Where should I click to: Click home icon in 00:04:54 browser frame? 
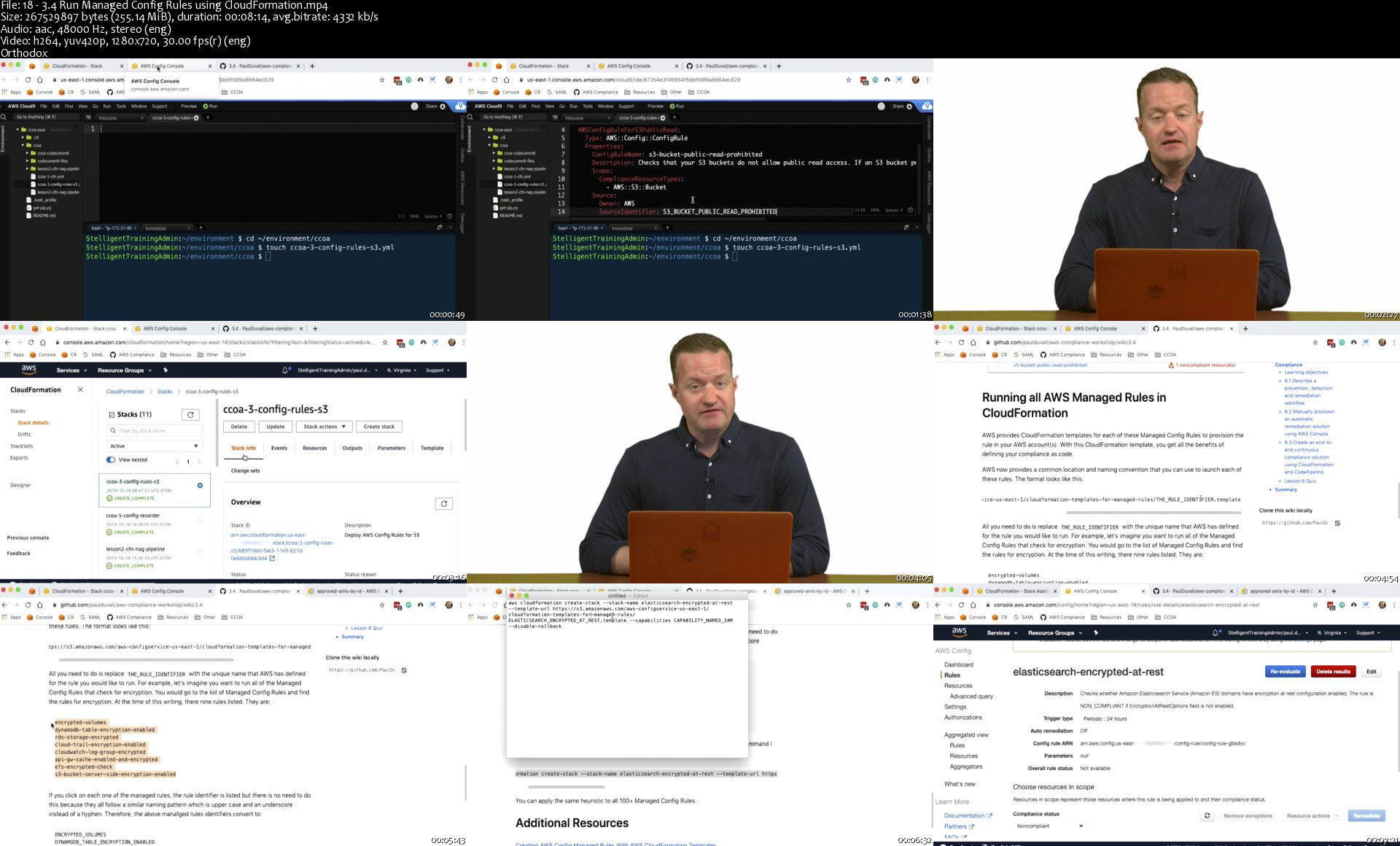point(973,342)
